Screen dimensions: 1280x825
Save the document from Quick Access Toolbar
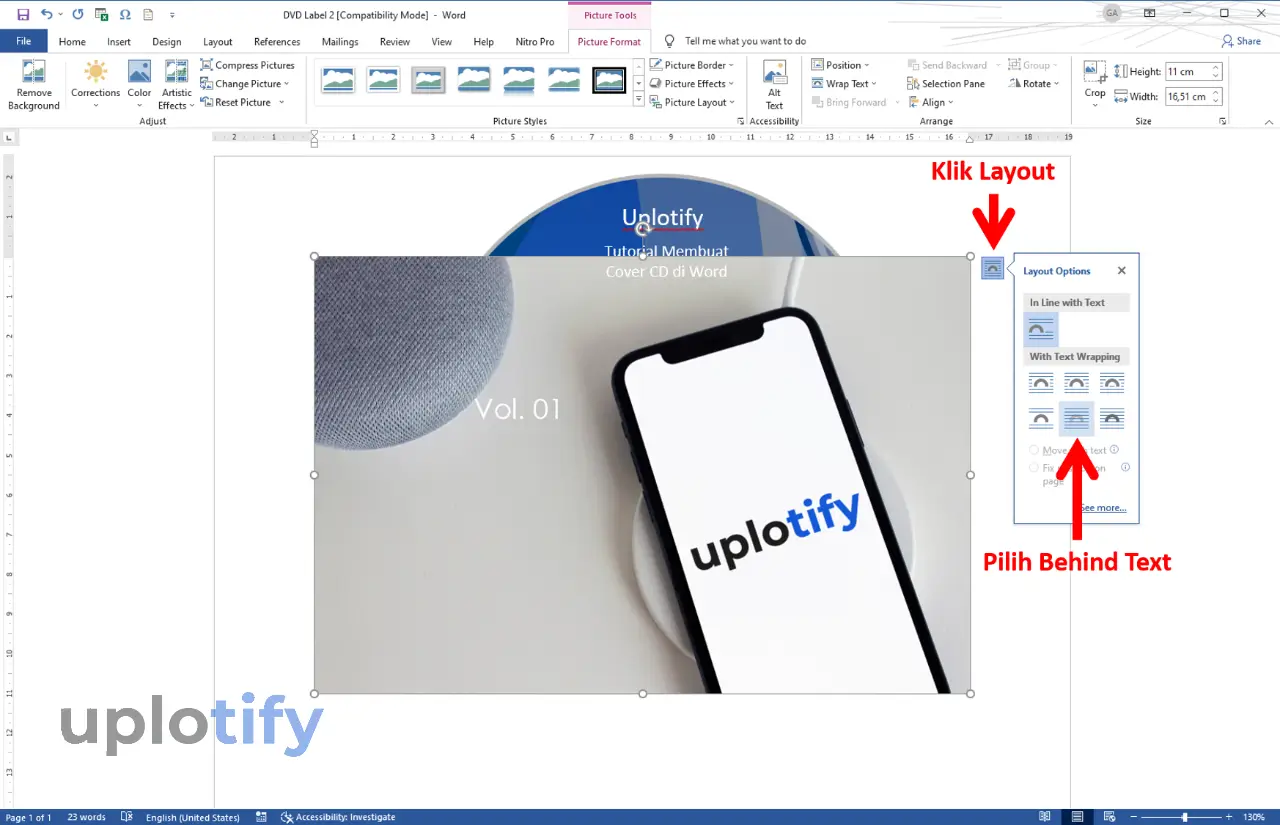click(x=23, y=15)
